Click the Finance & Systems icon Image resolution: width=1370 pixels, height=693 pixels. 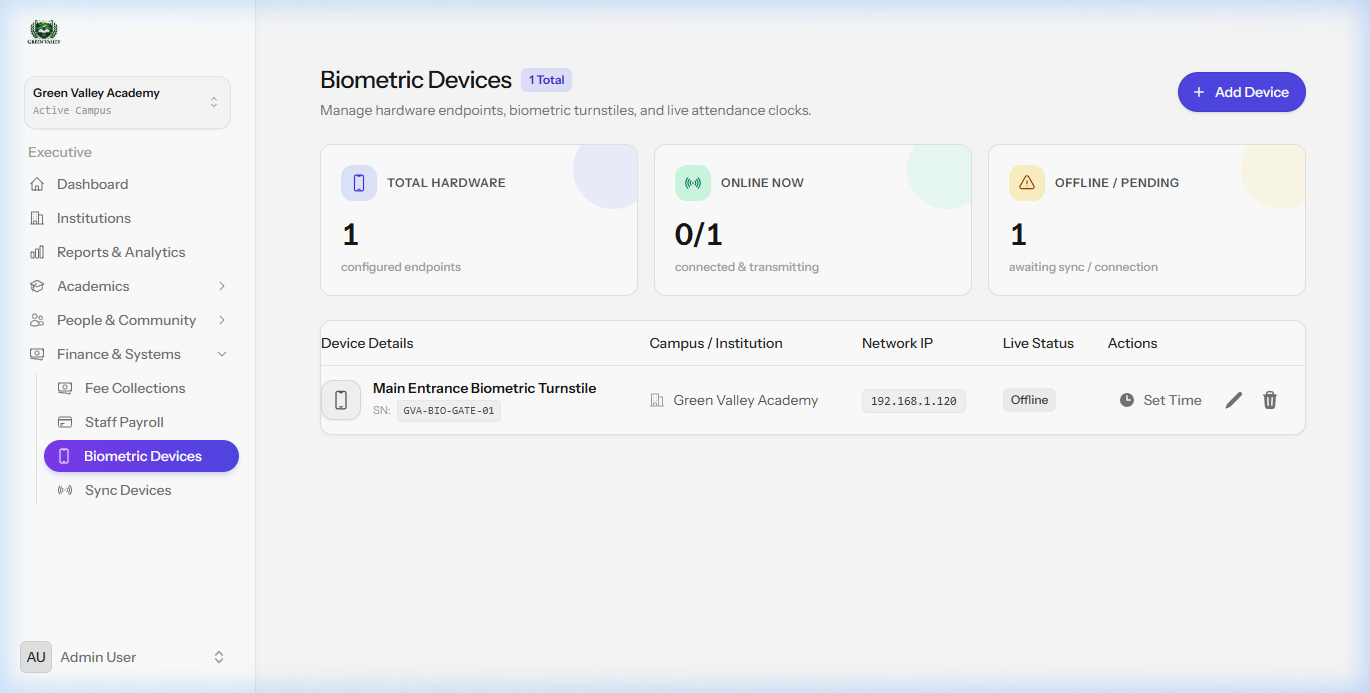pyautogui.click(x=37, y=354)
